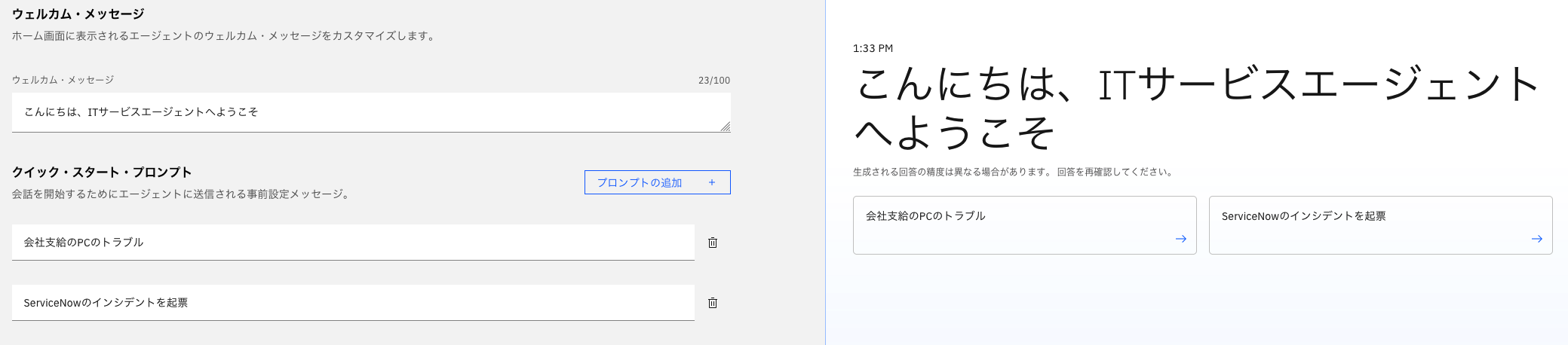Select the ServiceNowのインシデントを起票 preview card
Screen dimensions: 1568x345
click(1379, 225)
